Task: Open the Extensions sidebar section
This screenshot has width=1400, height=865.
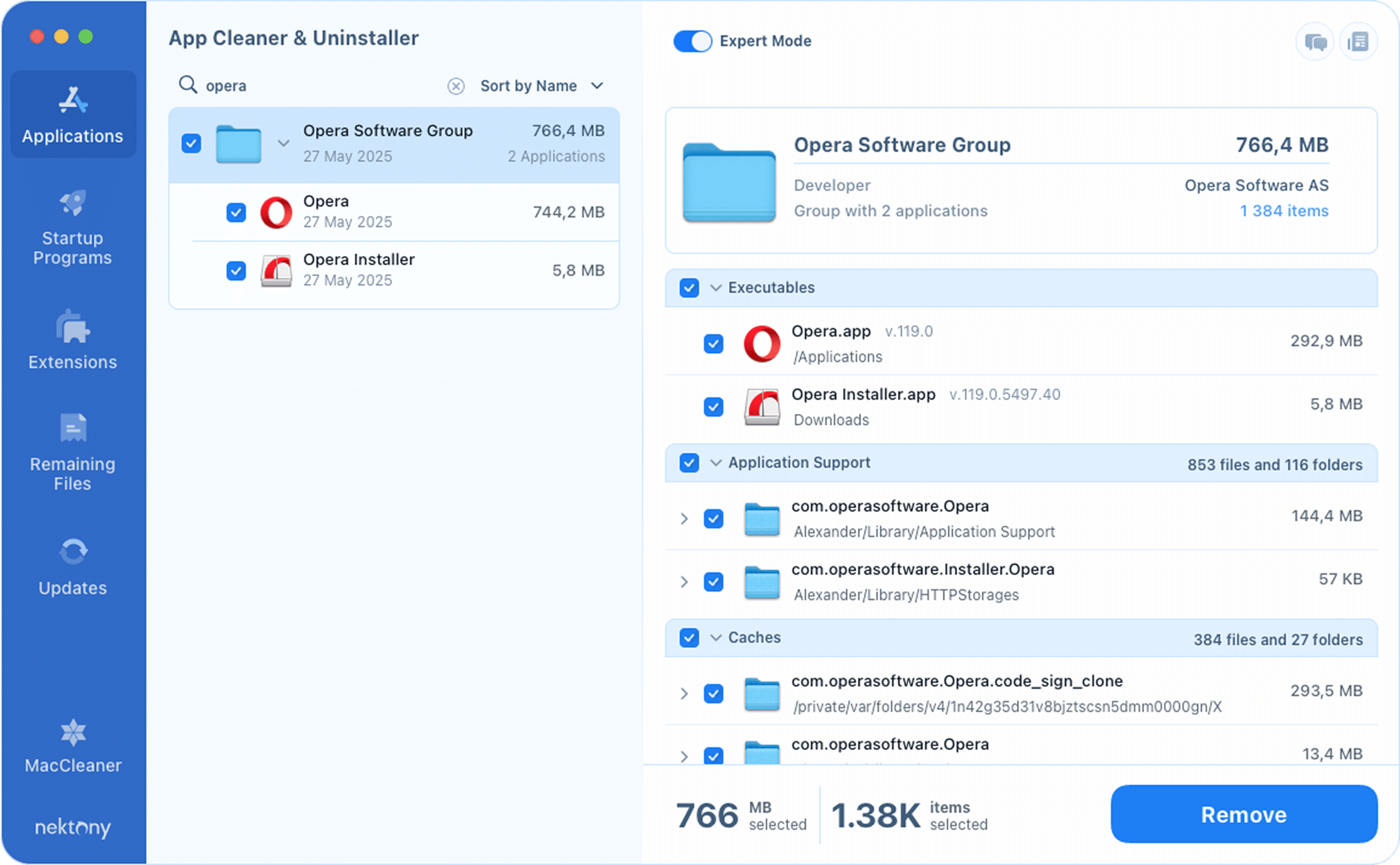Action: click(x=73, y=340)
